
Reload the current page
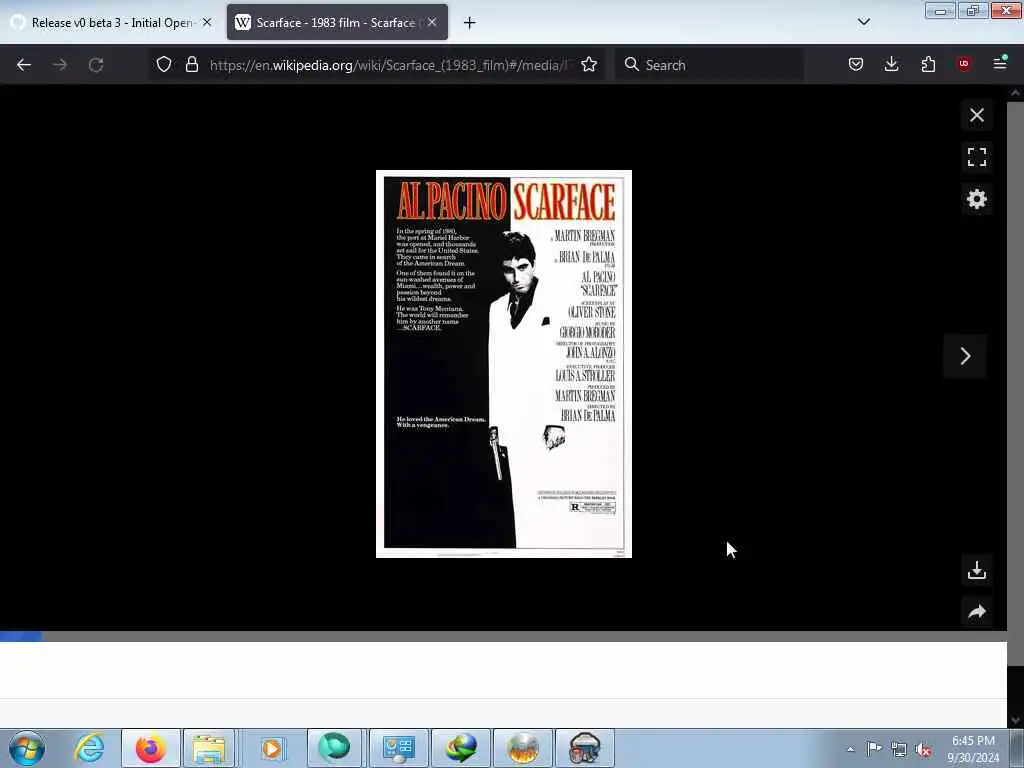pos(96,65)
